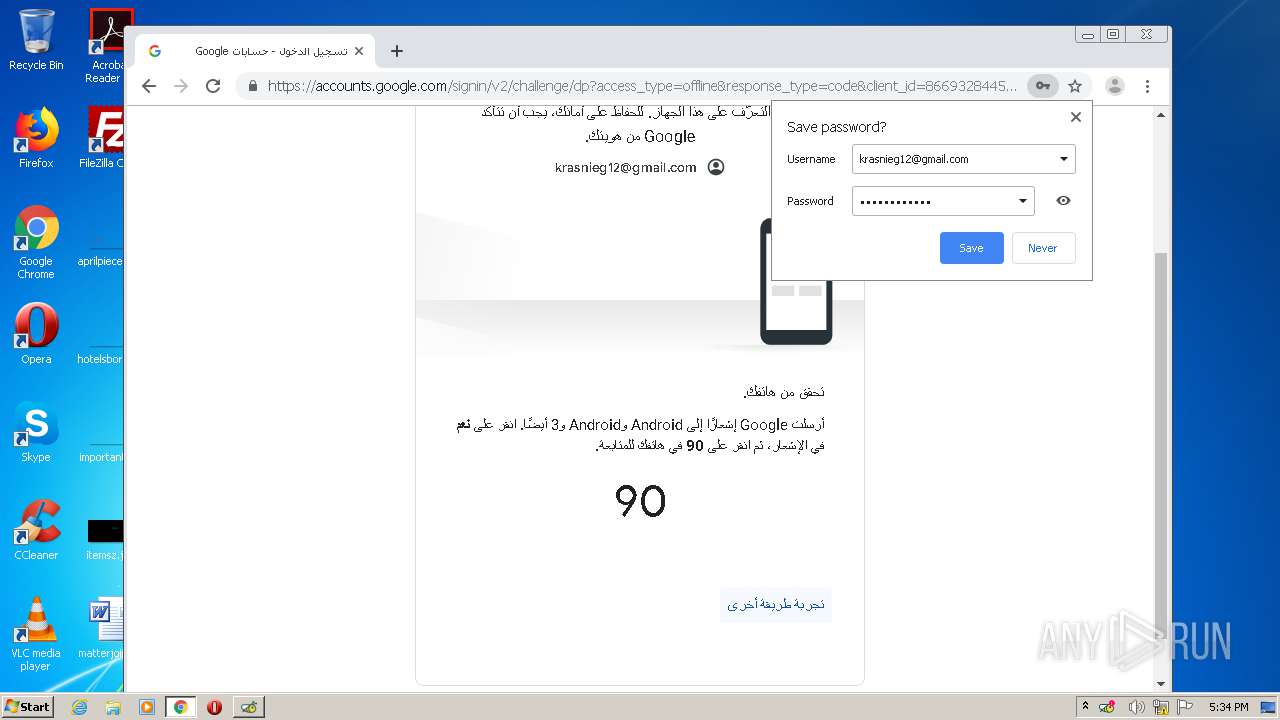Open Skype desktop icon
1280x720 pixels.
click(36, 432)
